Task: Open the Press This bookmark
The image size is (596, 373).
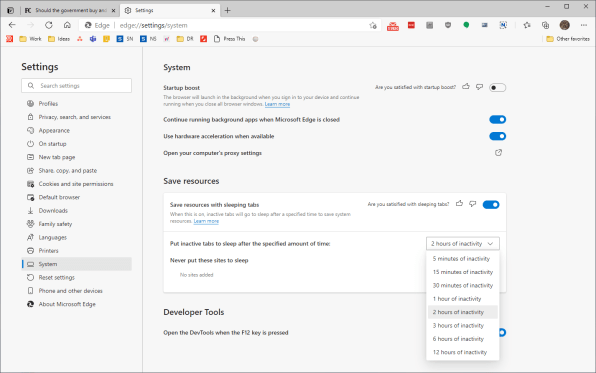Action: (229, 39)
